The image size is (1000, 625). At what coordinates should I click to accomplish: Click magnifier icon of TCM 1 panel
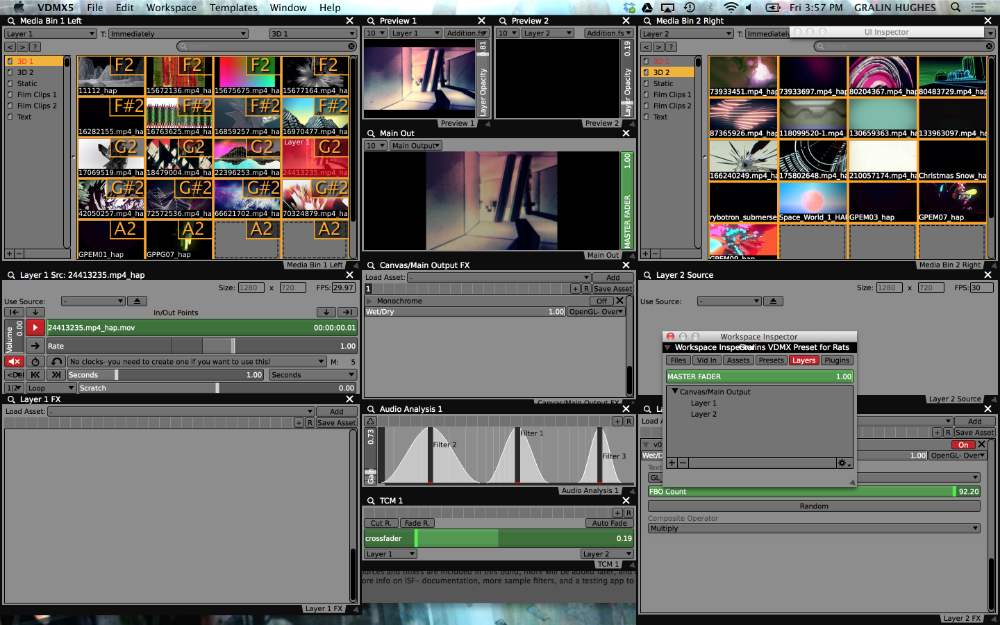[x=371, y=501]
